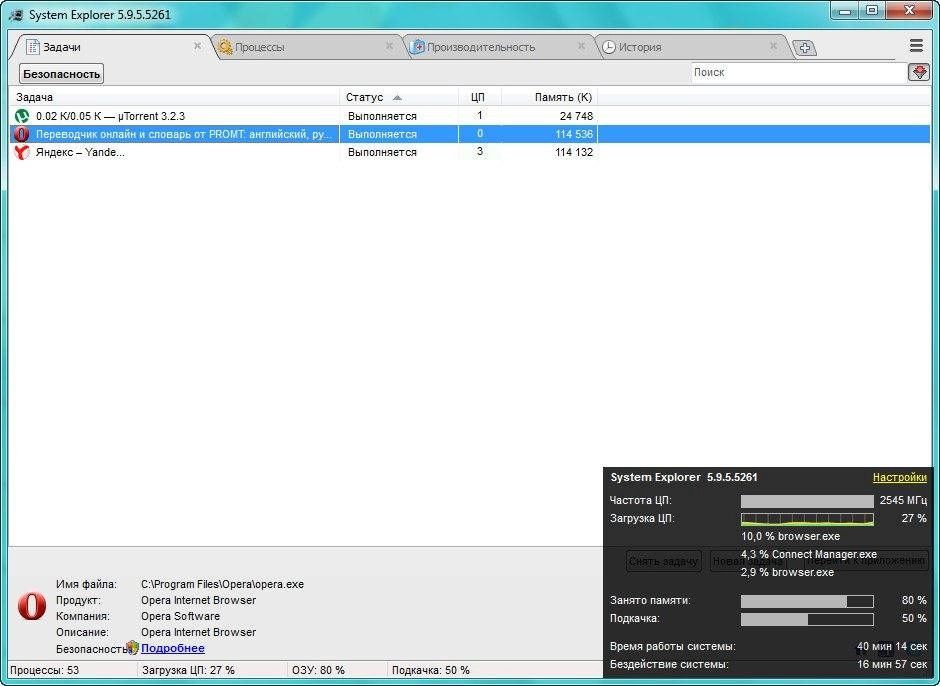Switch to the Задачи tab
Screen dimensions: 940x686
111,47
